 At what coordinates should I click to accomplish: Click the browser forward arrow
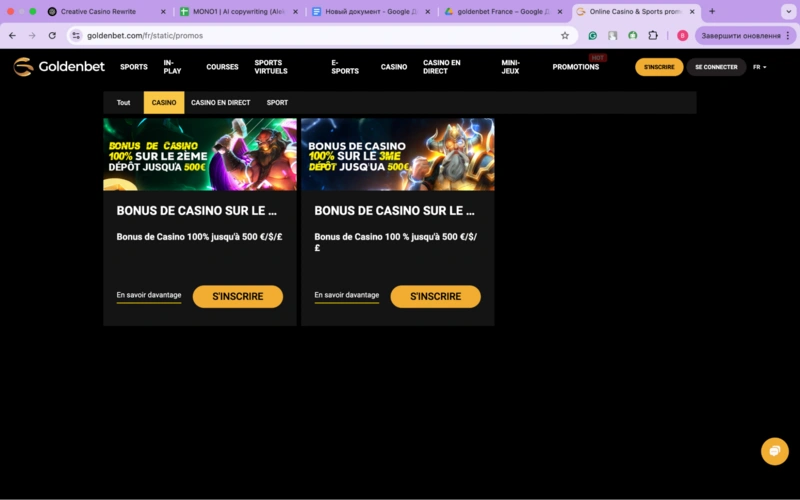pos(32,36)
